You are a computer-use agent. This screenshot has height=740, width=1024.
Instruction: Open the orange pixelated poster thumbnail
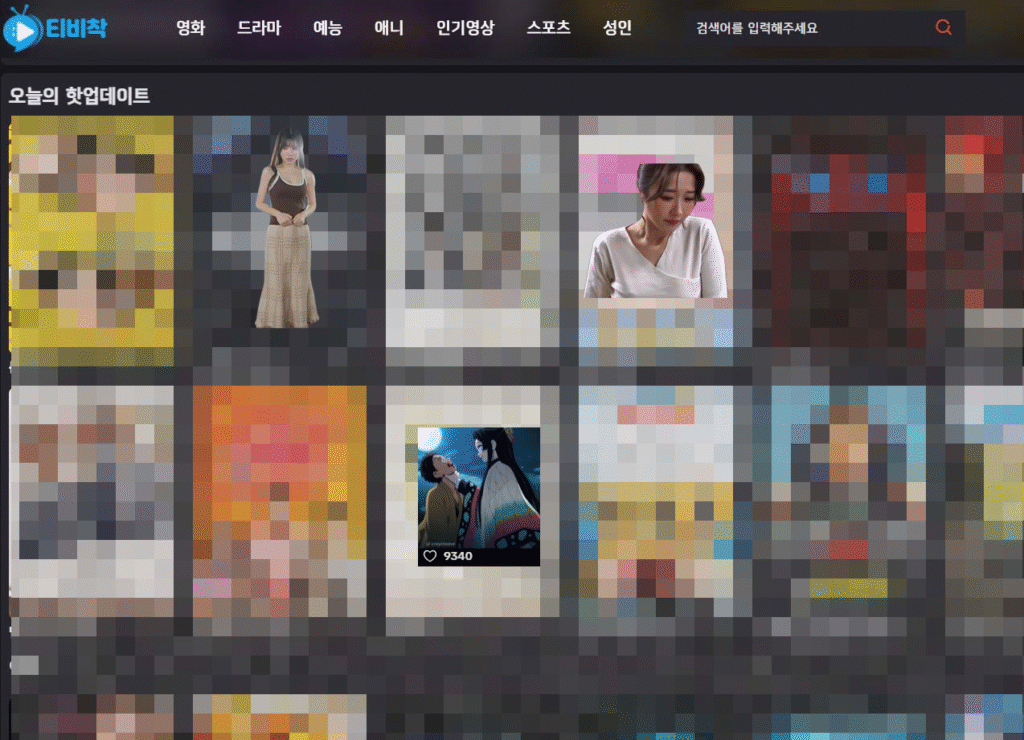tap(279, 500)
